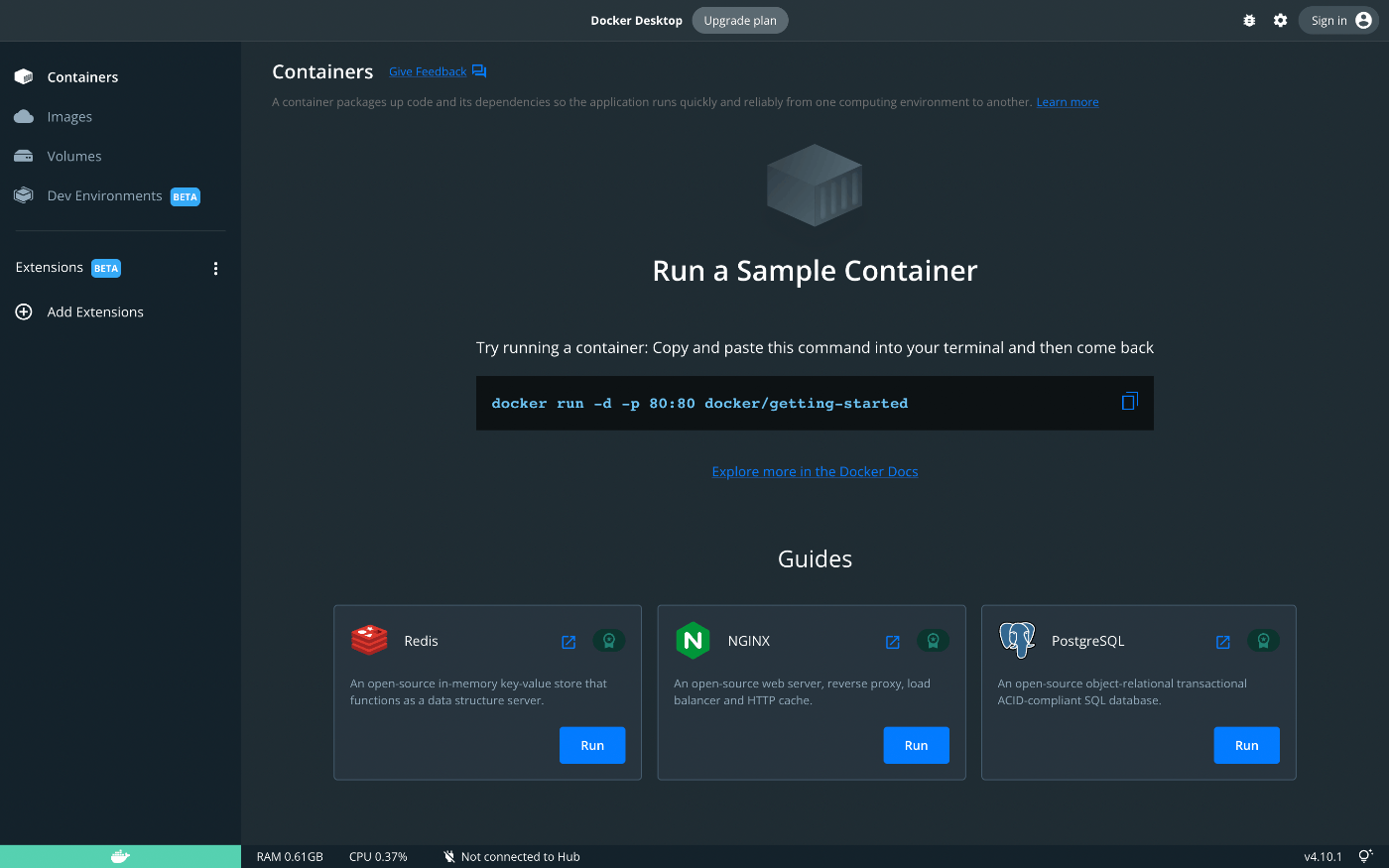Click the Not connected to Hub text
The width and height of the screenshot is (1389, 868).
click(521, 857)
